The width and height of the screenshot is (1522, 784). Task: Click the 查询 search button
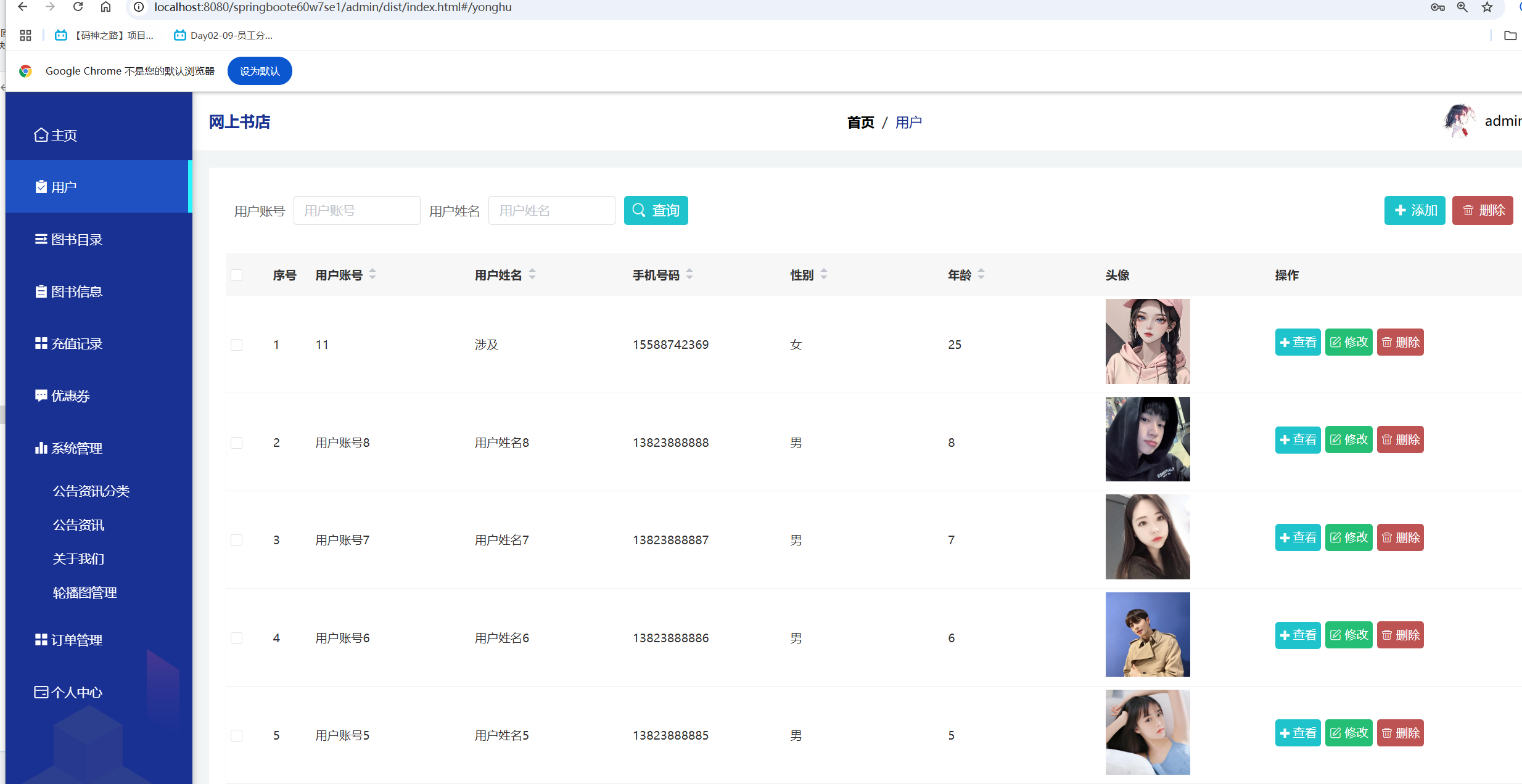(x=656, y=210)
